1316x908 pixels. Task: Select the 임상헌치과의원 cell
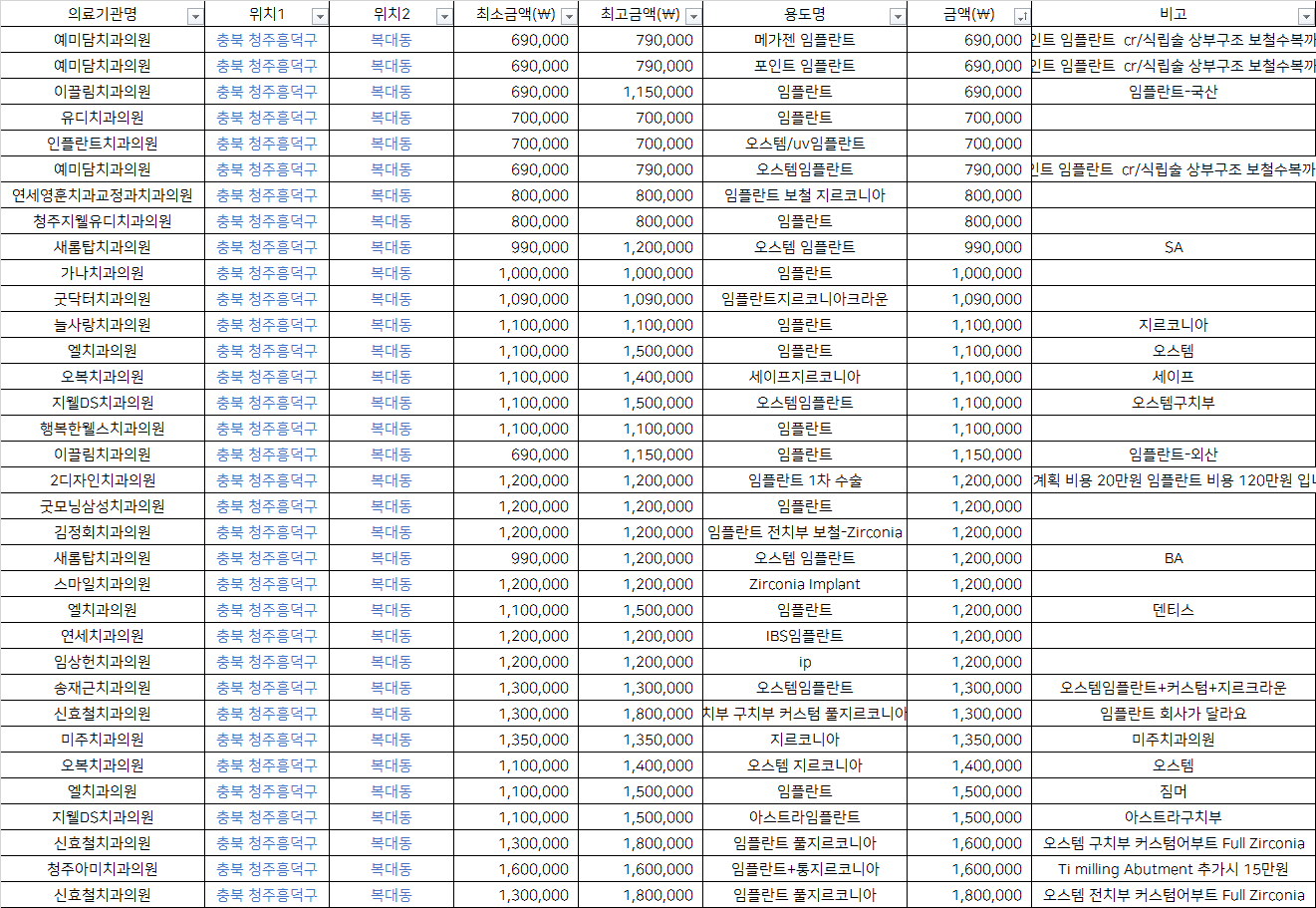click(103, 662)
